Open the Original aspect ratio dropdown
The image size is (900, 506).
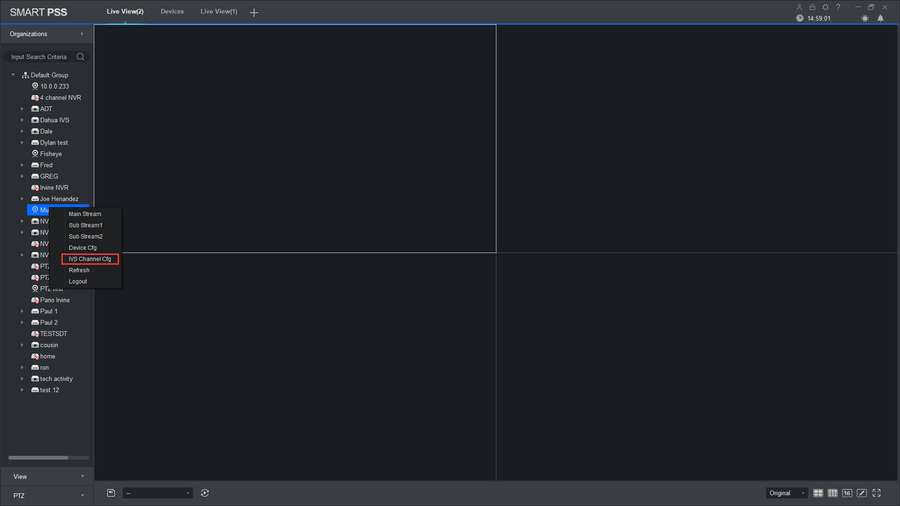(x=786, y=493)
